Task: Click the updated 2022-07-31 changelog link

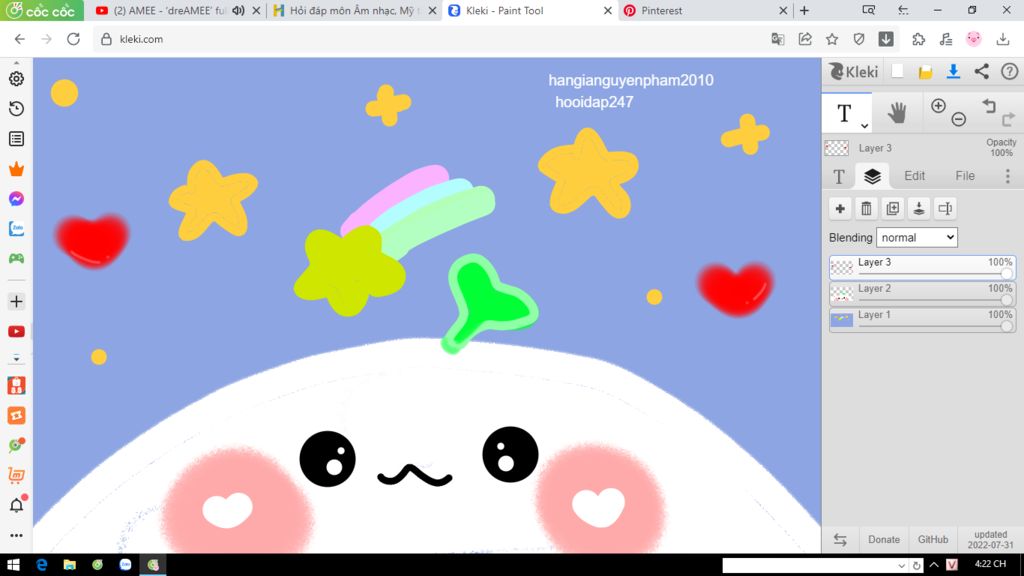Action: (991, 539)
